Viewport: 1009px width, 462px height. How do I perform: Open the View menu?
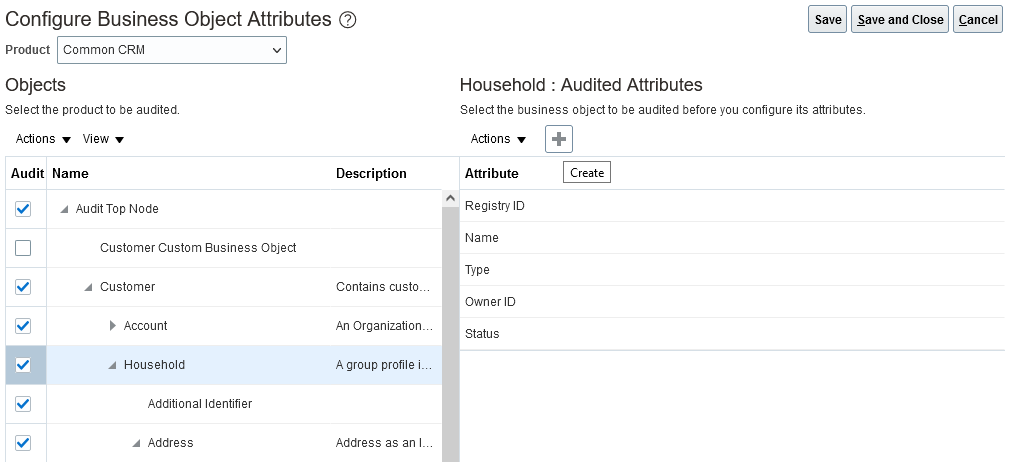[x=103, y=139]
